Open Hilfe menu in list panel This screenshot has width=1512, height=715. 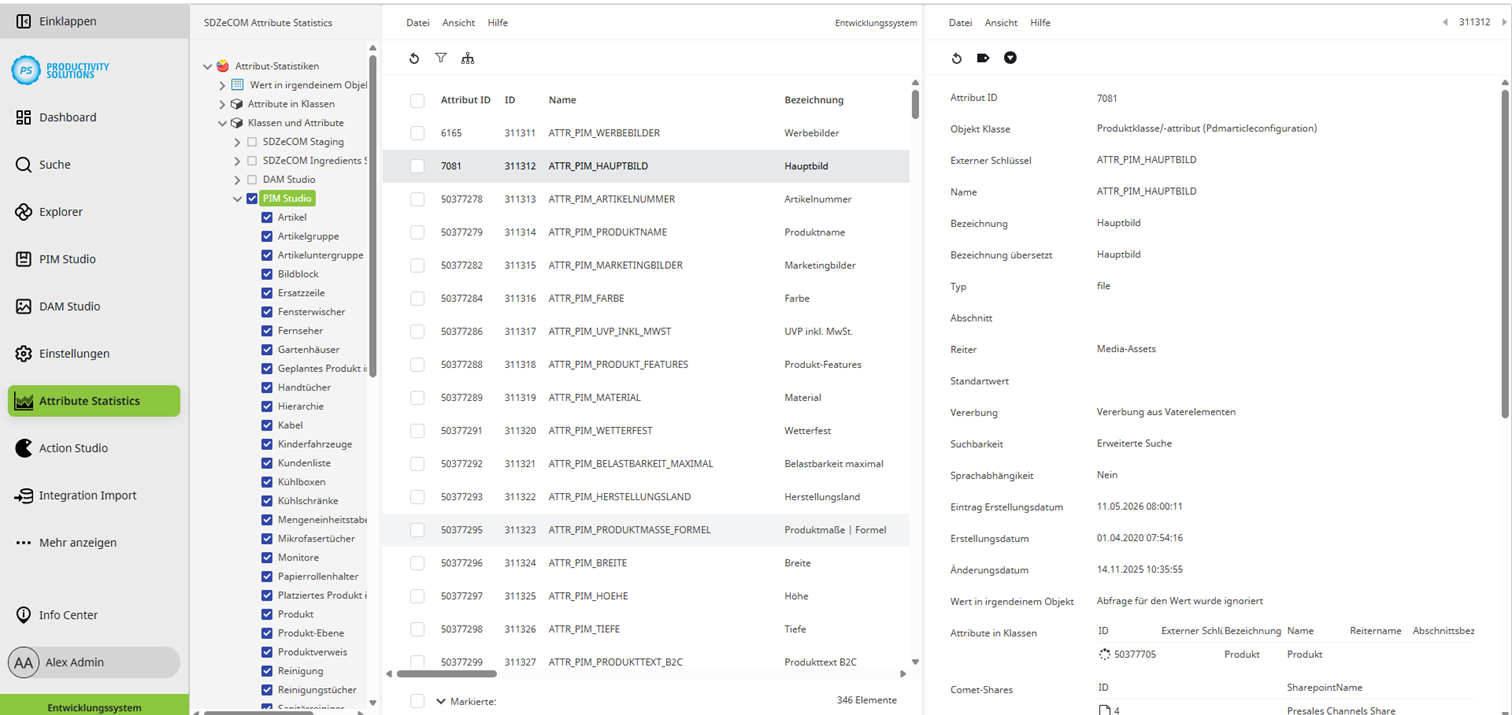(498, 22)
